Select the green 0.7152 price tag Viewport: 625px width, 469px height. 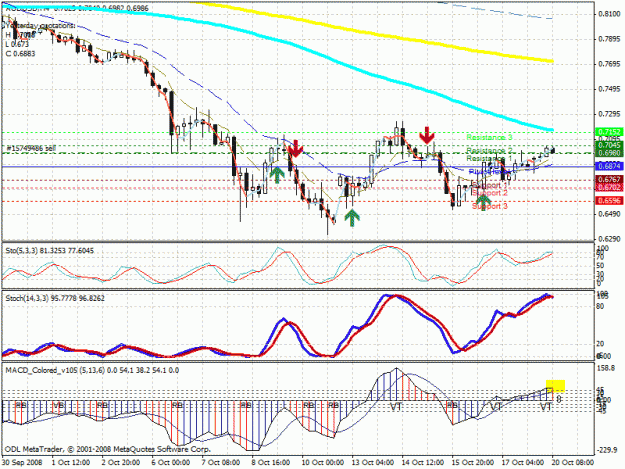(x=609, y=132)
